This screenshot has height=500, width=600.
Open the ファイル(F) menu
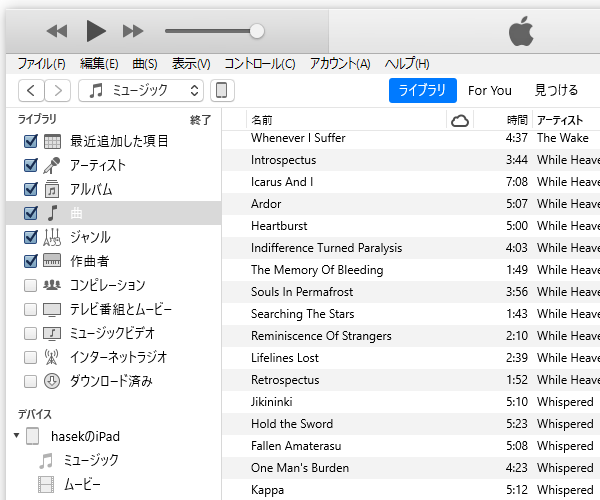[x=41, y=64]
